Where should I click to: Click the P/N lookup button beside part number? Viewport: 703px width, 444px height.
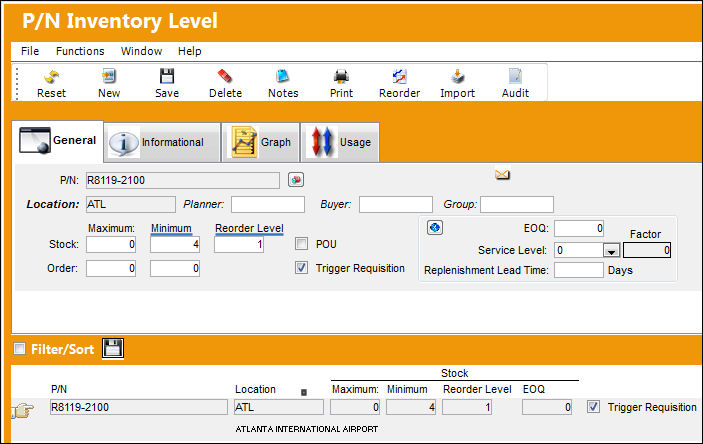pos(295,180)
